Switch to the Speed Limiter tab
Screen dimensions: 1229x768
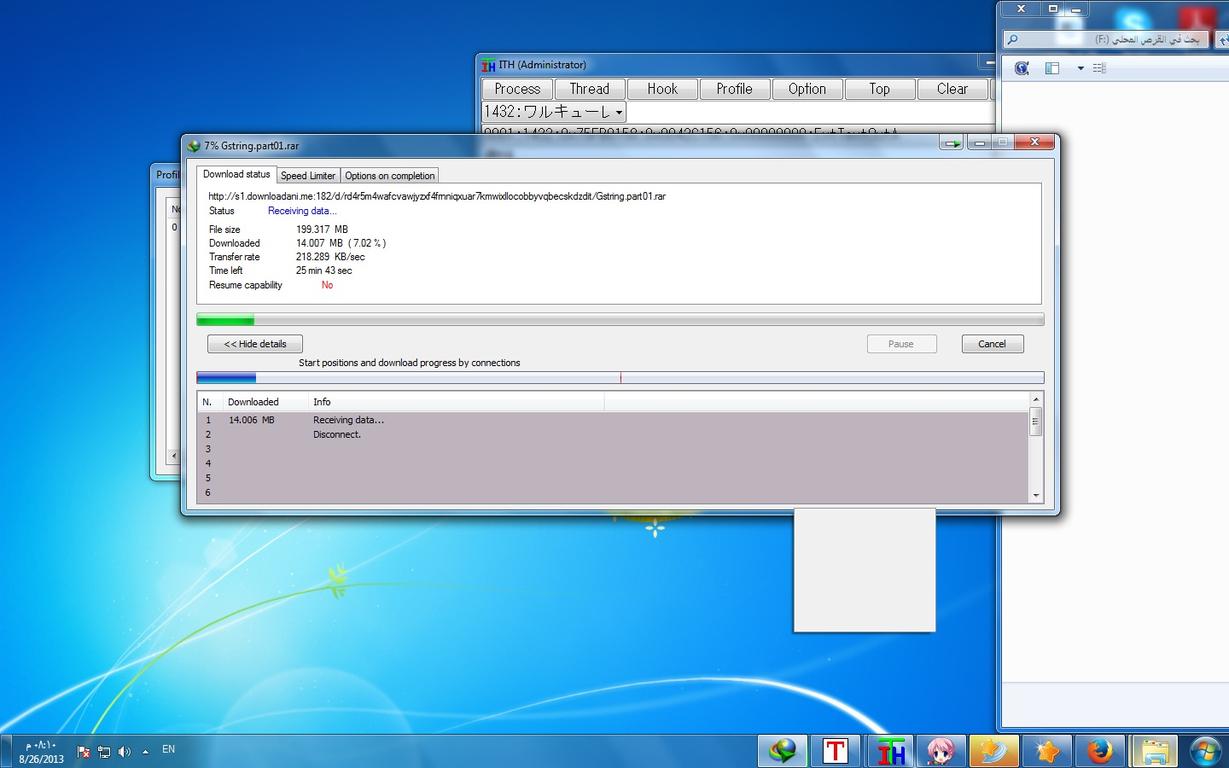pos(308,175)
